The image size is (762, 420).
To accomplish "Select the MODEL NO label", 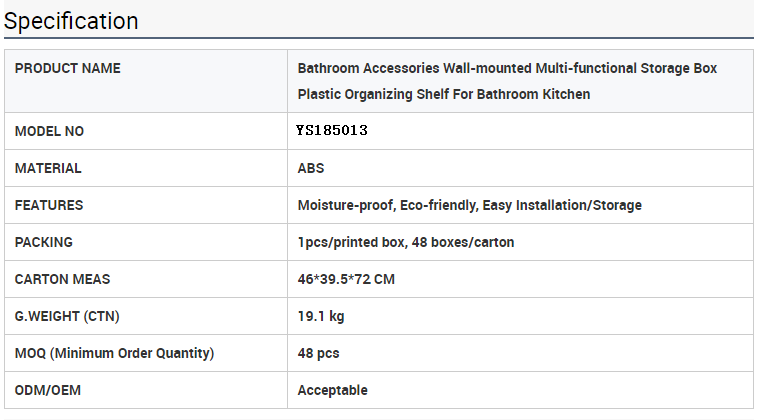I will click(49, 131).
